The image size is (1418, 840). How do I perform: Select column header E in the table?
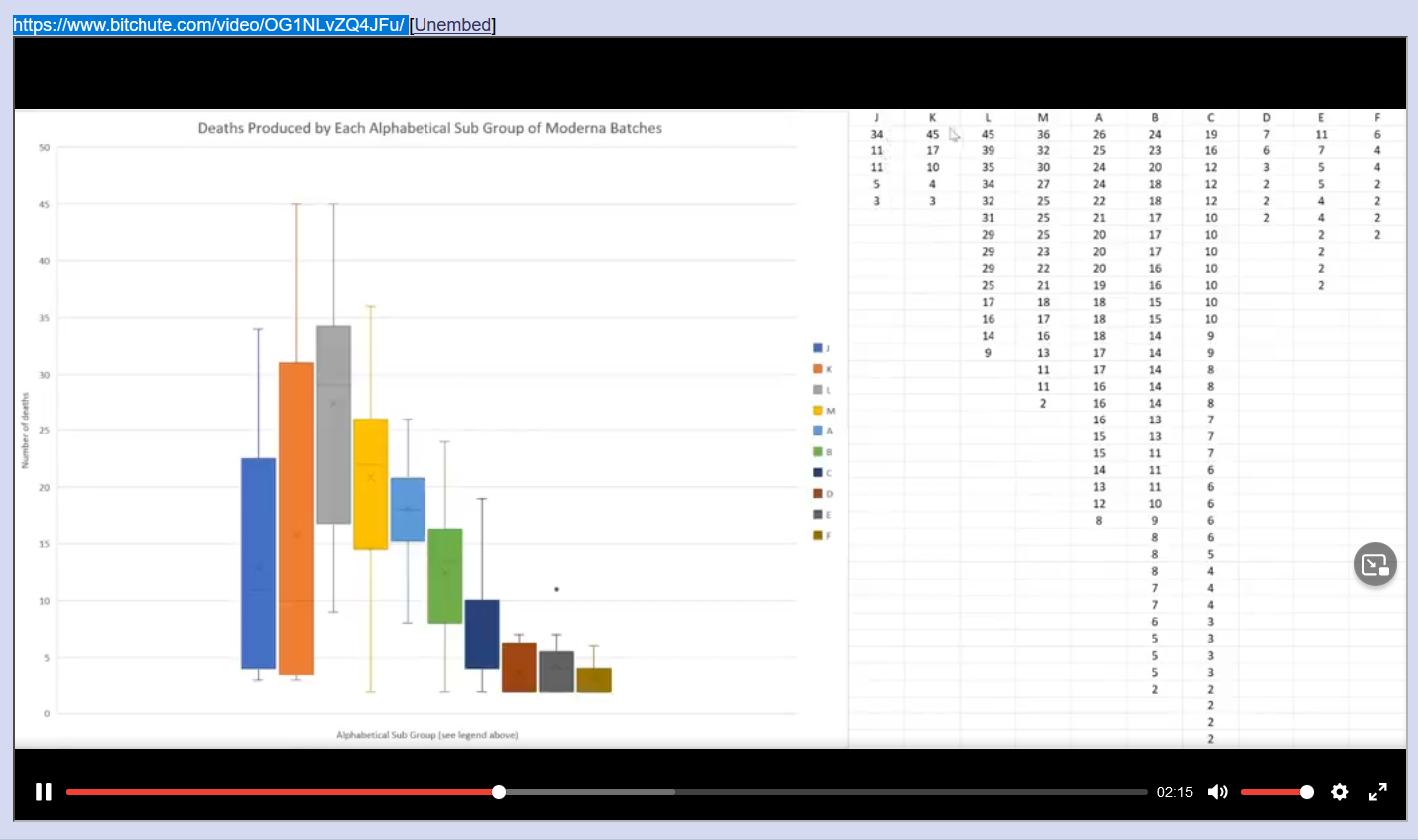point(1321,118)
